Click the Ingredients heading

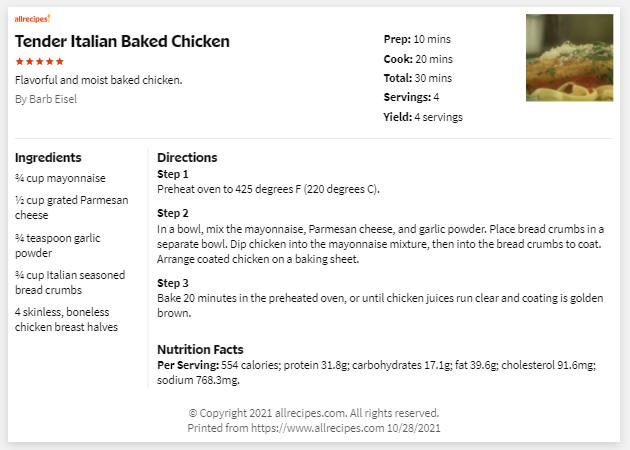pyautogui.click(x=48, y=158)
